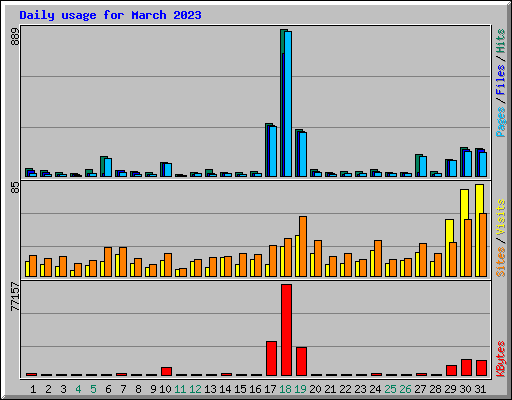The width and height of the screenshot is (512, 400).
Task: Click the Sites legend label
Action: [x=501, y=262]
